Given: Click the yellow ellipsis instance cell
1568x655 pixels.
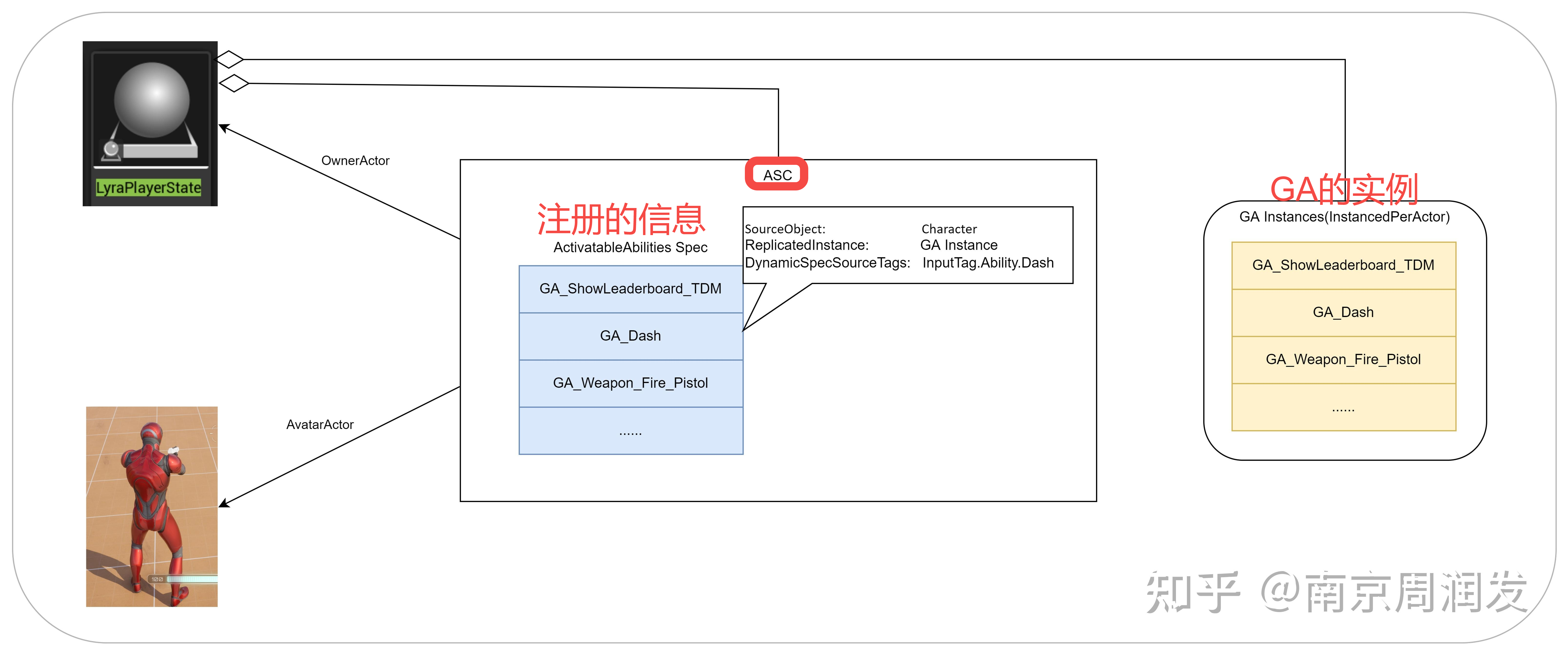Looking at the screenshot, I should pos(1343,407).
